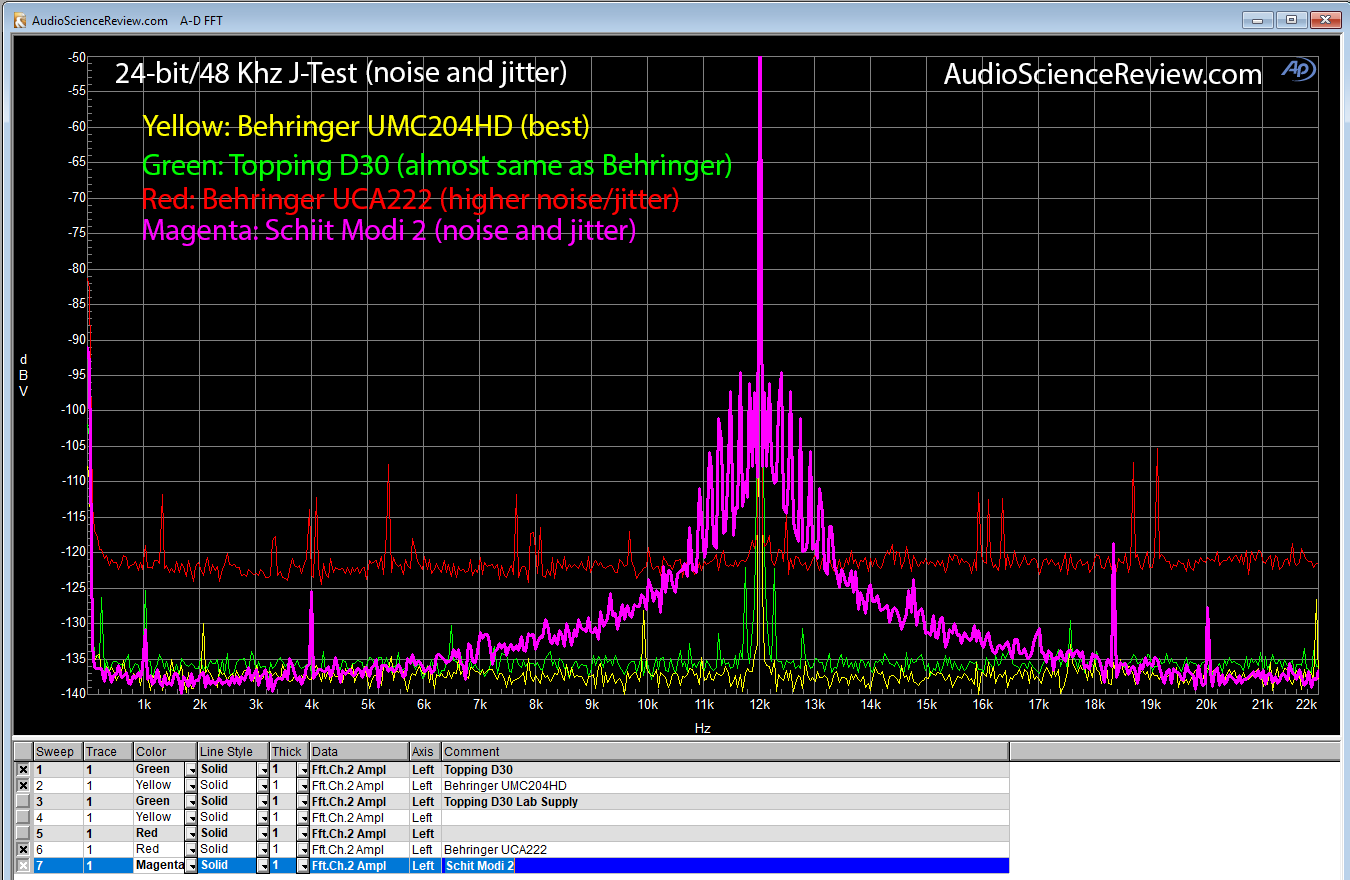Image resolution: width=1350 pixels, height=880 pixels.
Task: Enable sweep 3 Topping D30 Lab Supply checkbox
Action: point(23,801)
